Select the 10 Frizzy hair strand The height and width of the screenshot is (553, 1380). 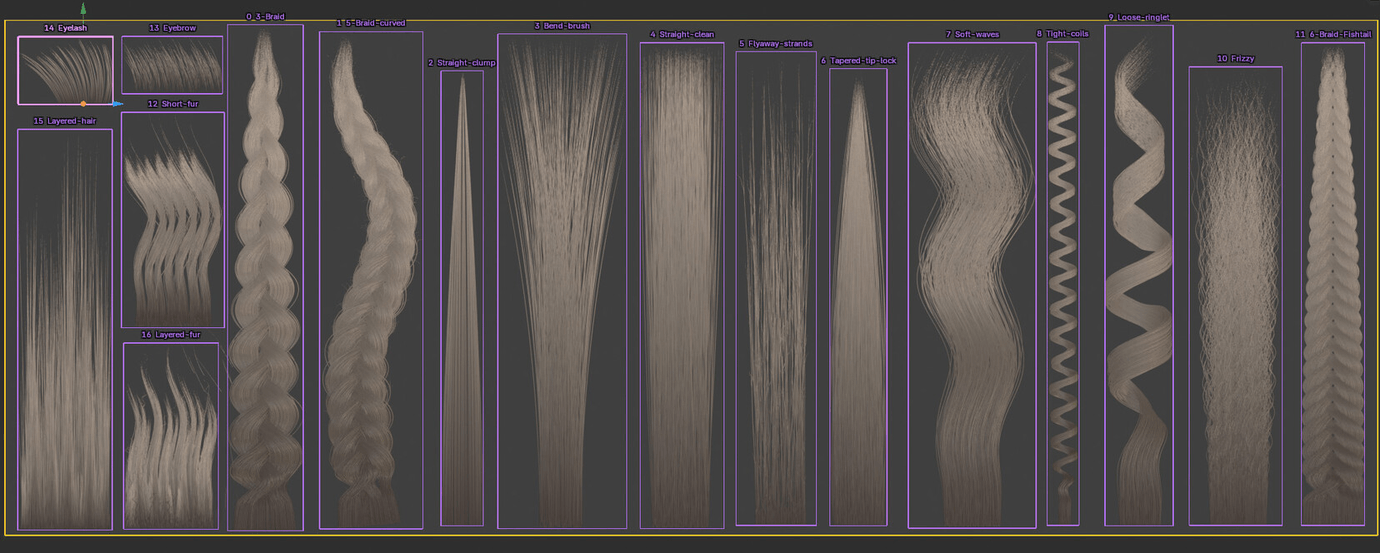point(1235,296)
